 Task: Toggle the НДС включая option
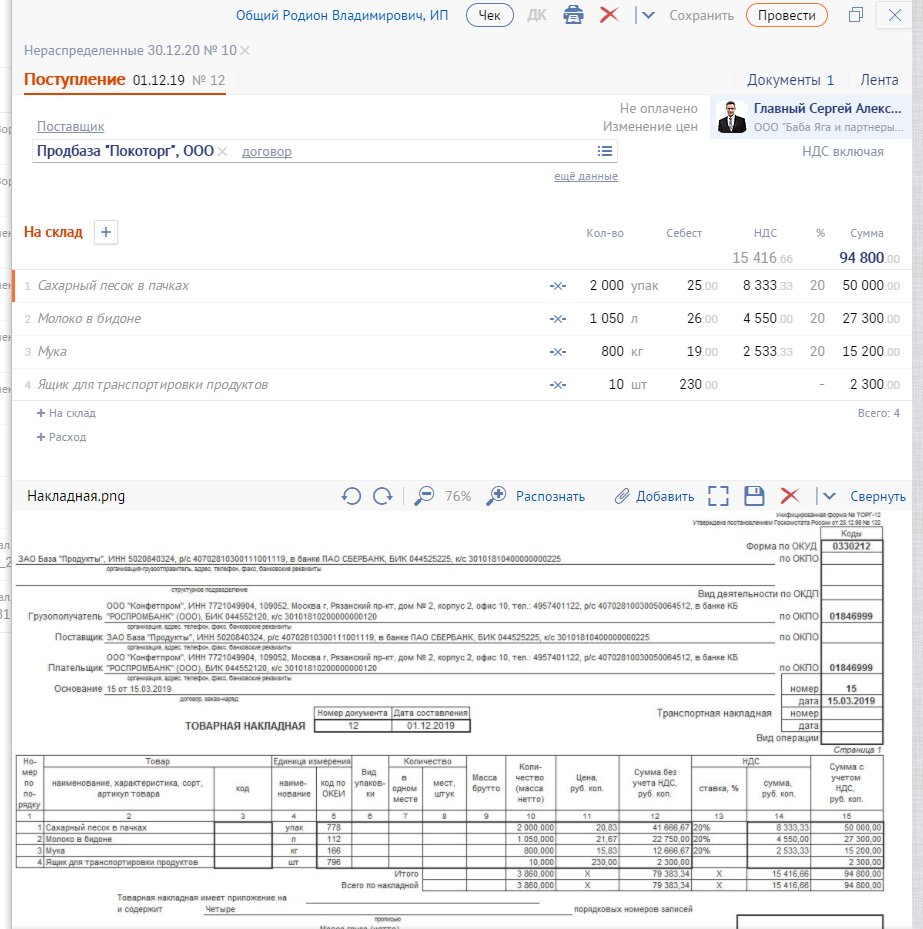(842, 152)
